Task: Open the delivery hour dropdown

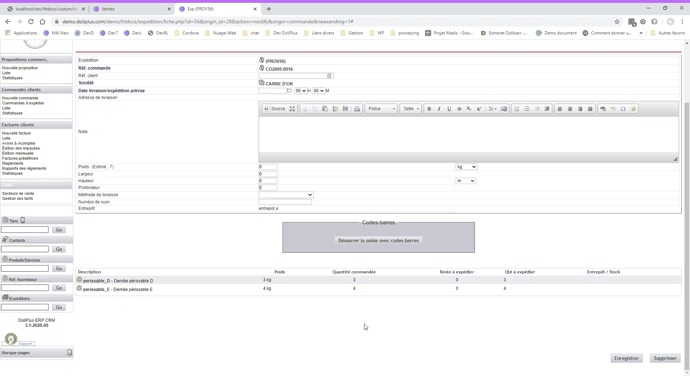Action: point(301,91)
